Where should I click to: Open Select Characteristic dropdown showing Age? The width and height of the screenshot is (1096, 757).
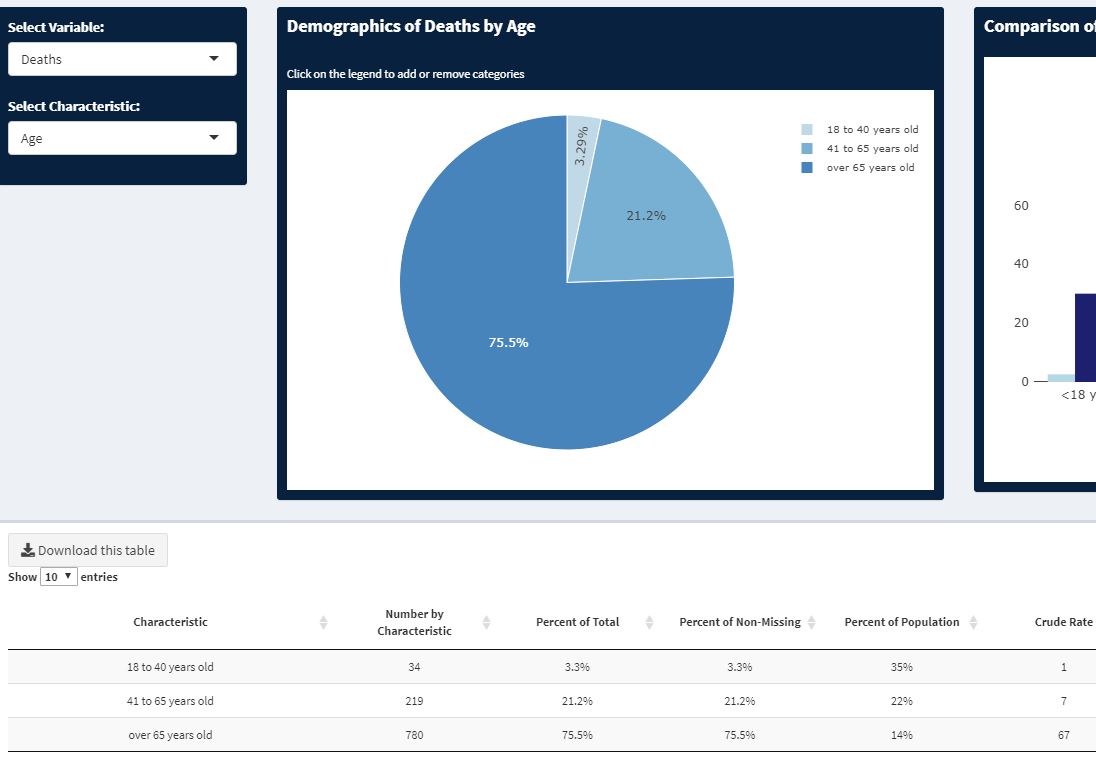coord(122,138)
